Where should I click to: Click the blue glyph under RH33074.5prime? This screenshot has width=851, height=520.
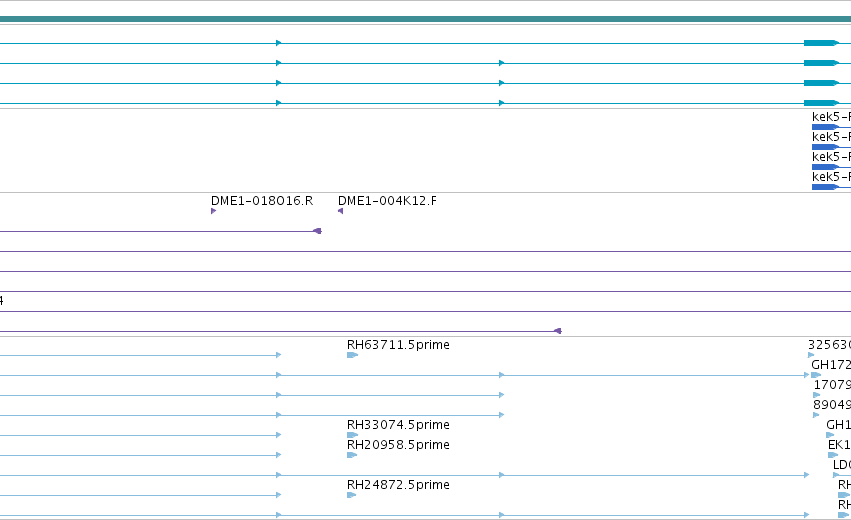(x=352, y=435)
